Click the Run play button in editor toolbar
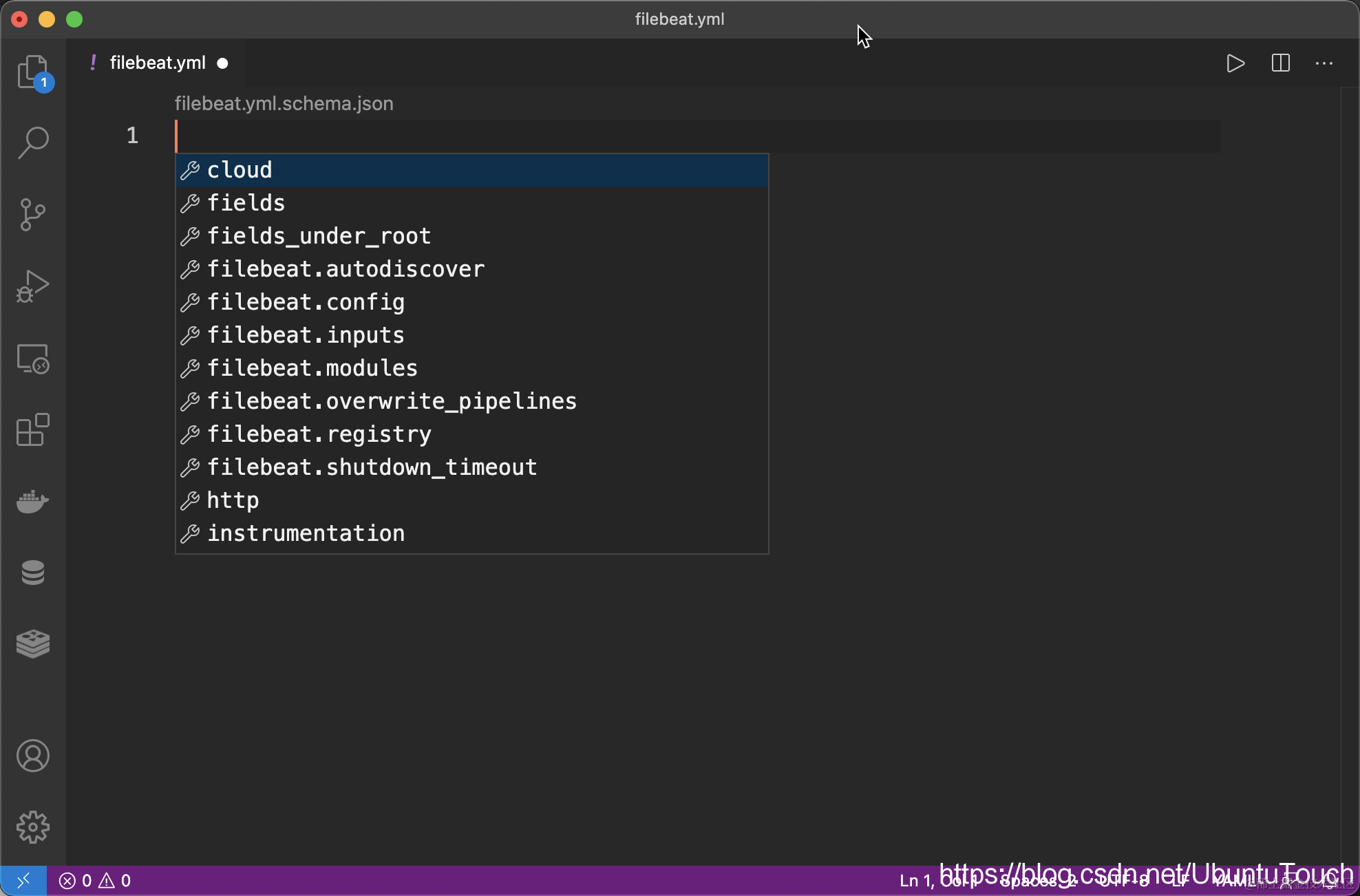The width and height of the screenshot is (1360, 896). 1235,63
